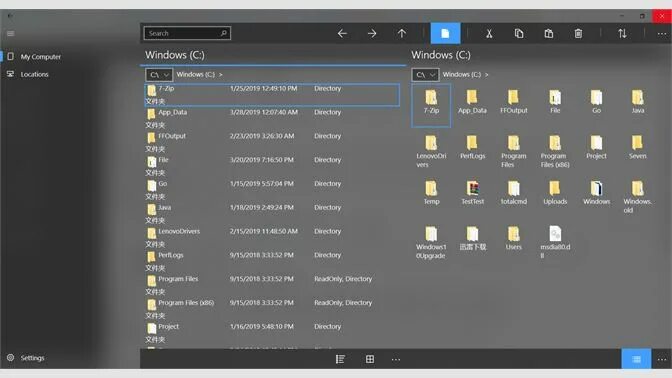Delete selection with trash icon

578,33
